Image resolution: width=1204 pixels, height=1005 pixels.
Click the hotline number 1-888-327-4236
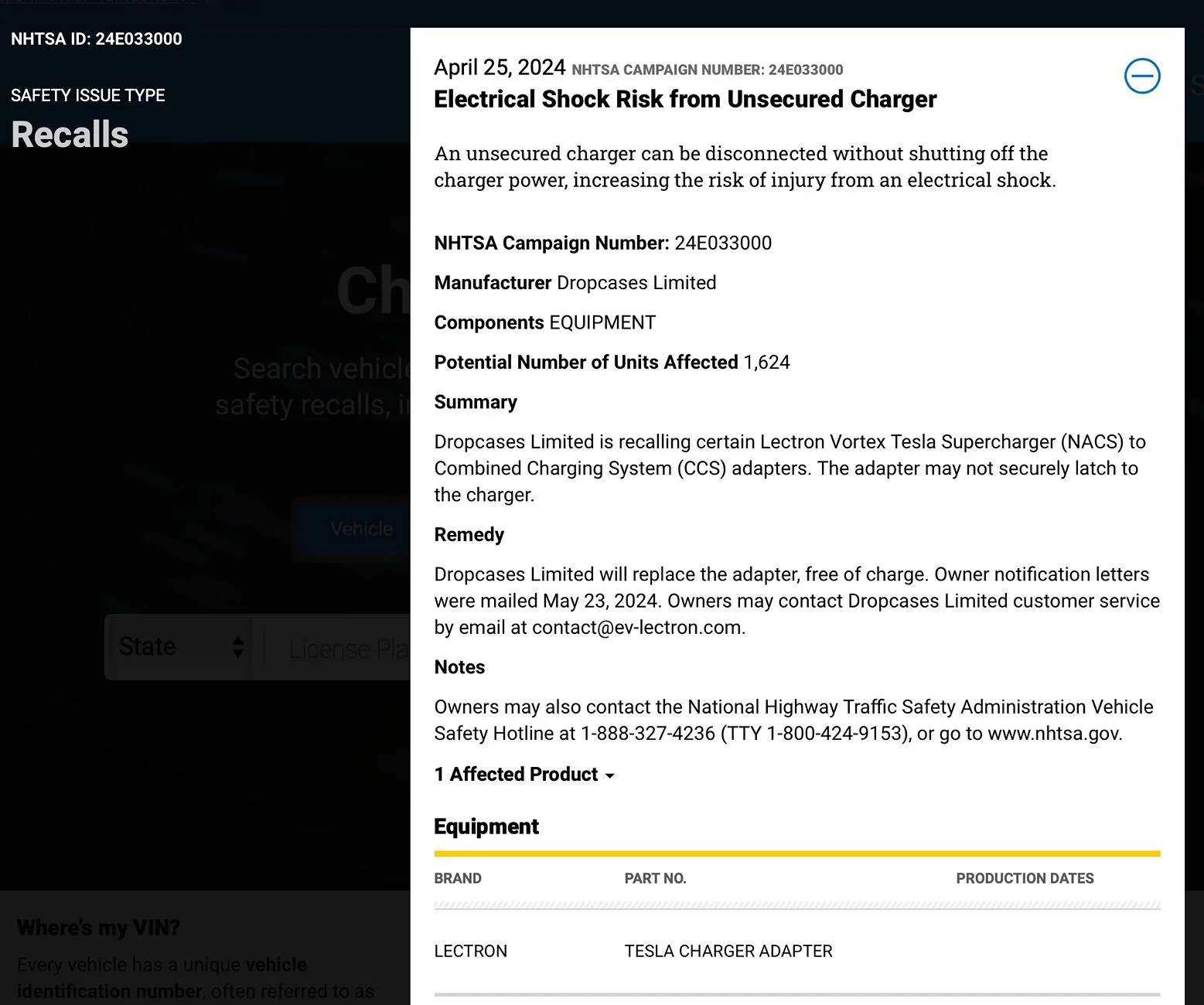pos(647,733)
